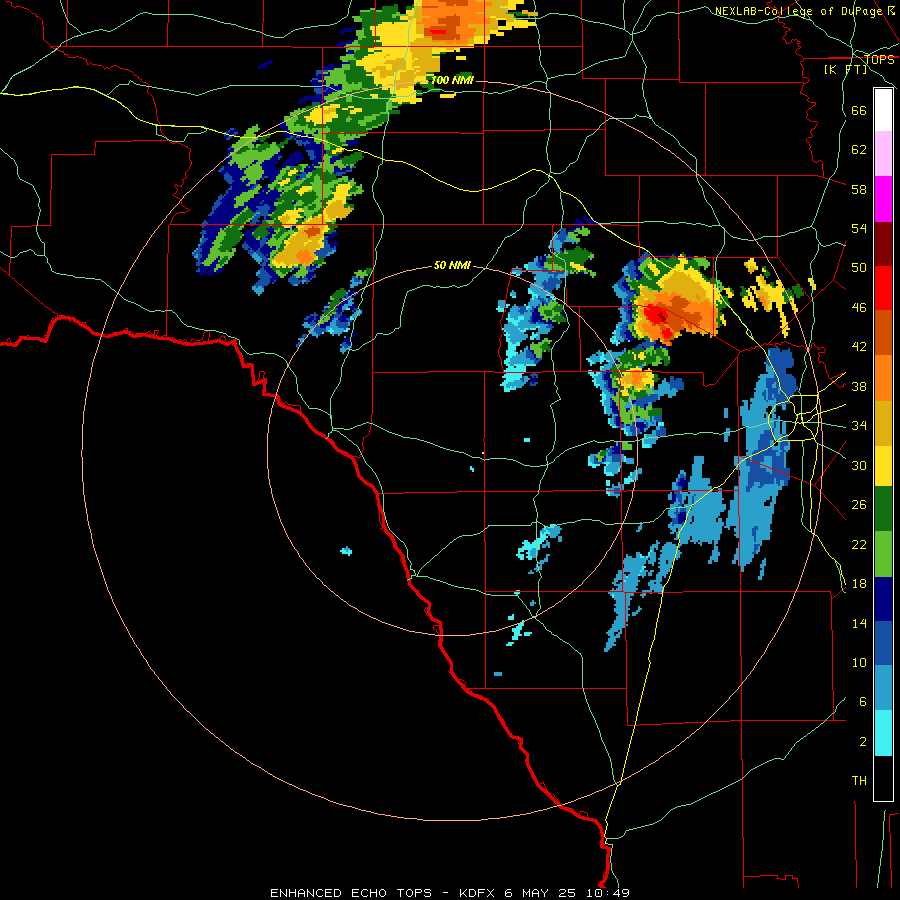
Task: Click the black TH legend swatch
Action: point(883,778)
